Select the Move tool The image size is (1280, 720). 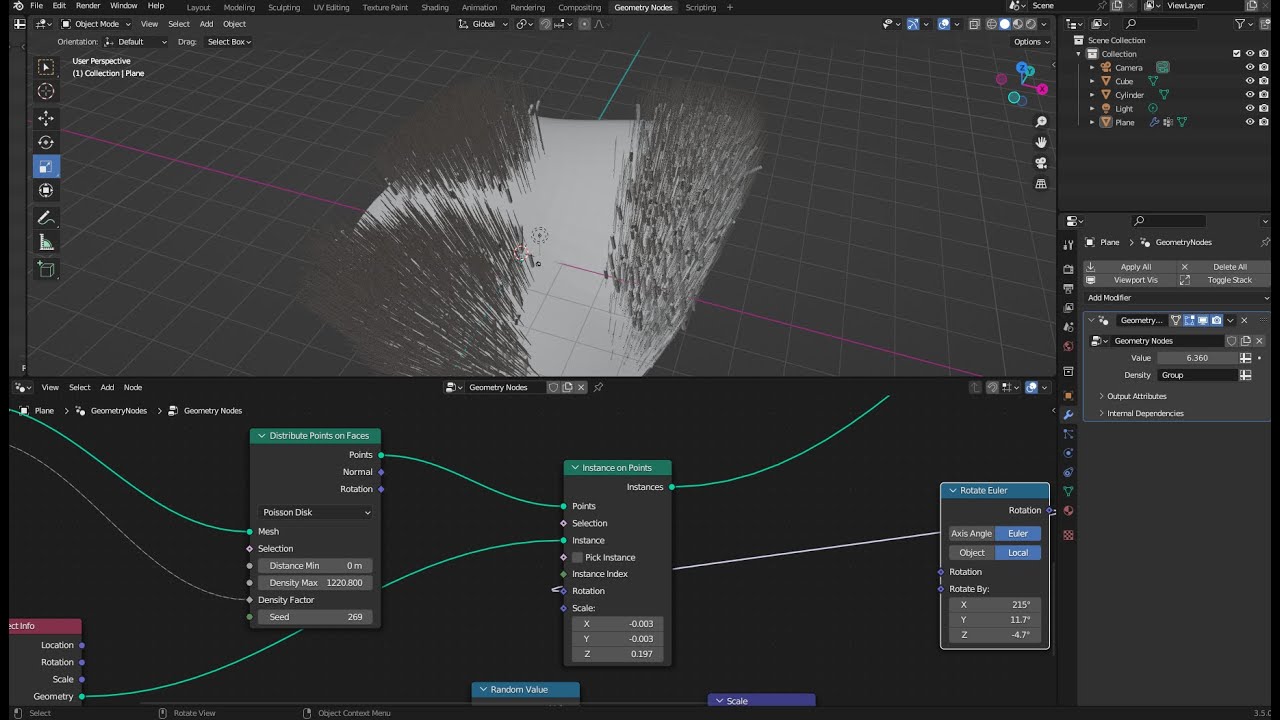pyautogui.click(x=46, y=118)
